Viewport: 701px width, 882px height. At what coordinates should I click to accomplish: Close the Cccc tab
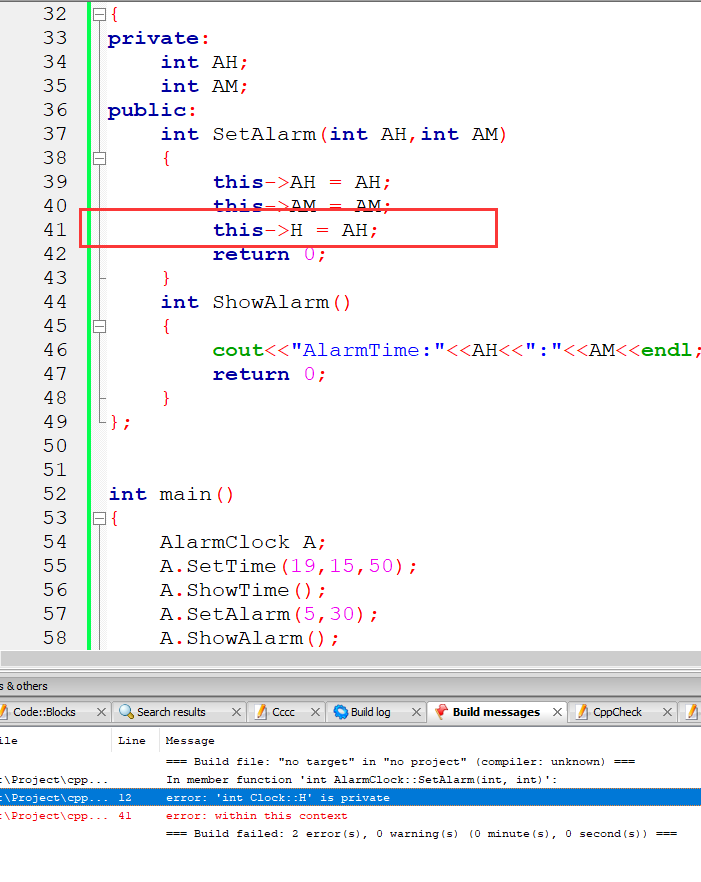(316, 712)
